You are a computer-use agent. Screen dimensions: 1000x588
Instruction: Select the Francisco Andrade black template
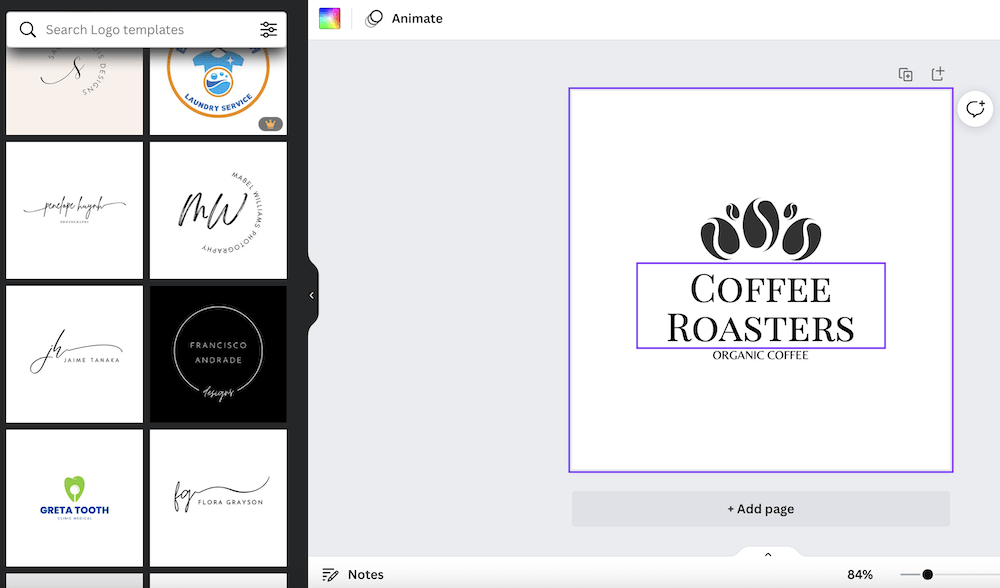218,354
